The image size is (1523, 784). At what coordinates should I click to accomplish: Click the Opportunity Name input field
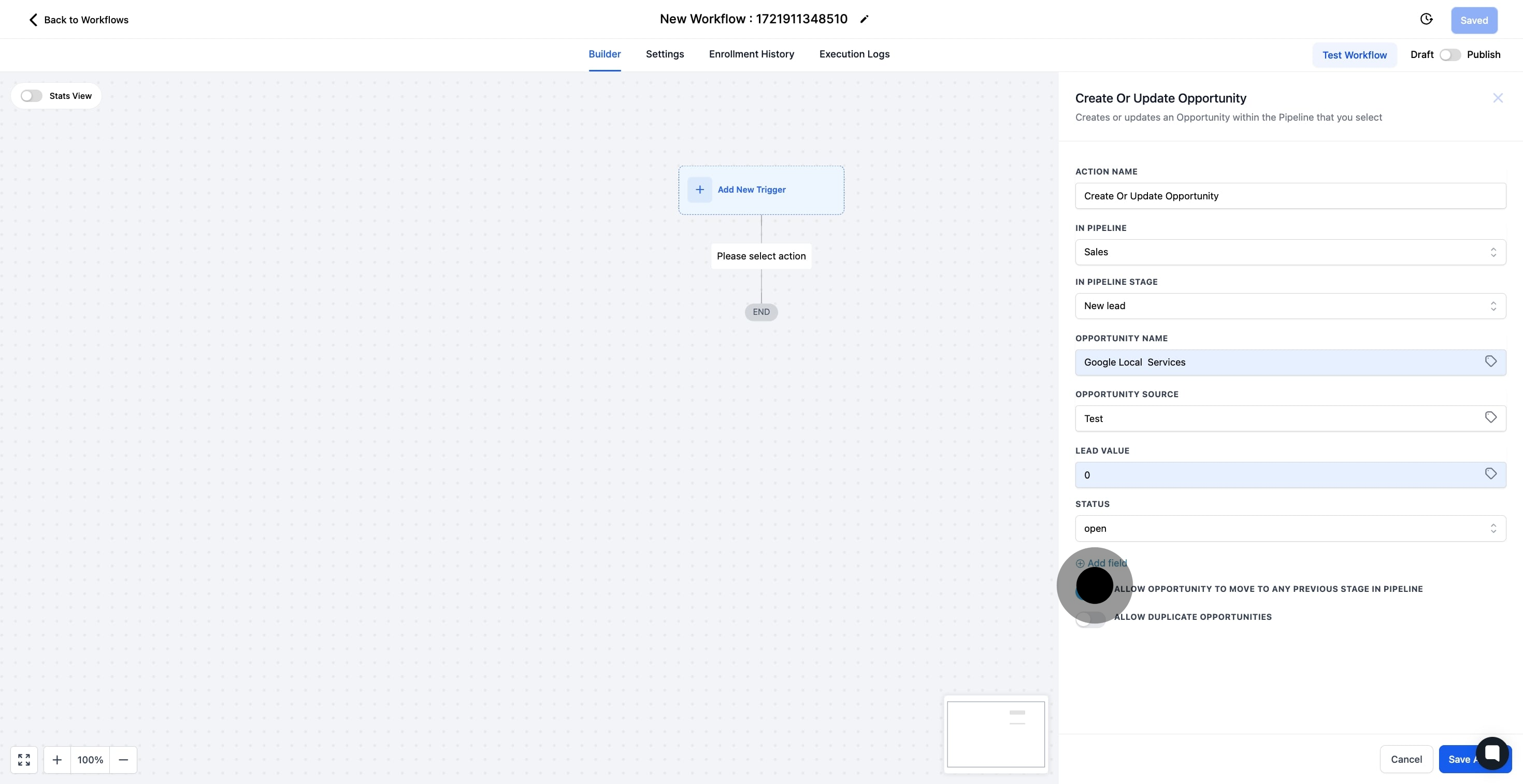click(1290, 363)
